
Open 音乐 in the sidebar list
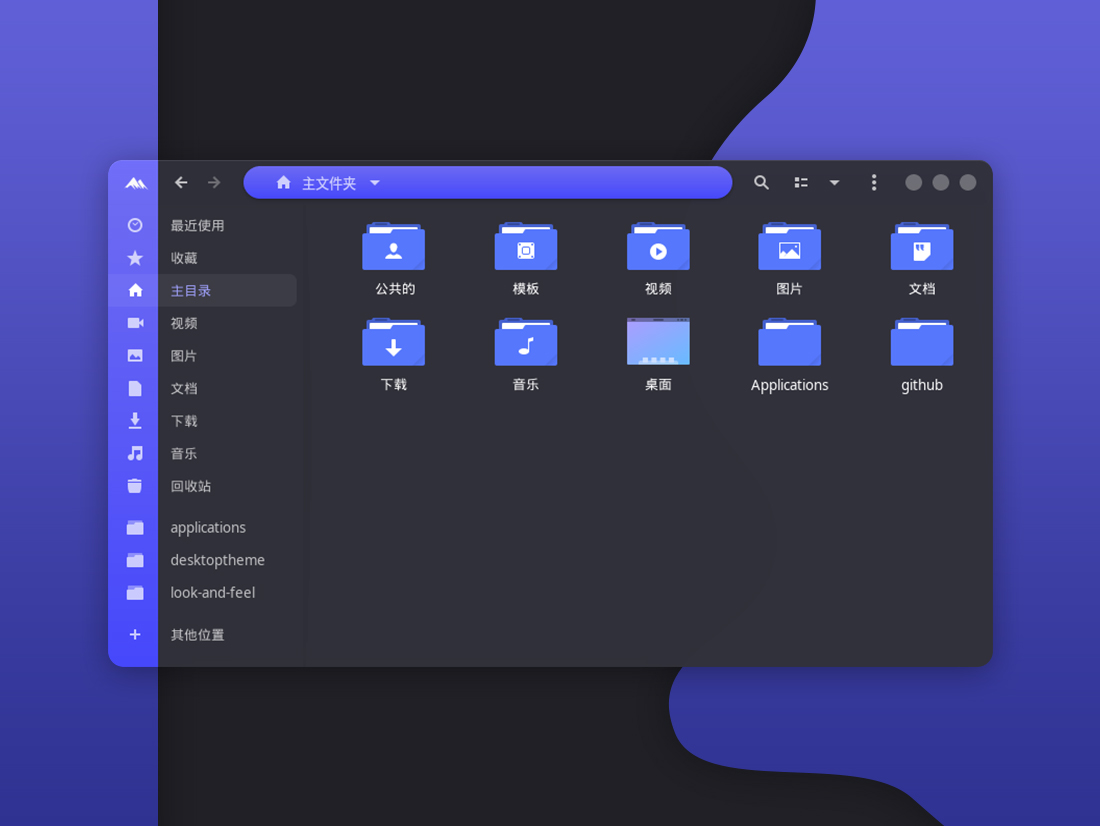point(184,453)
